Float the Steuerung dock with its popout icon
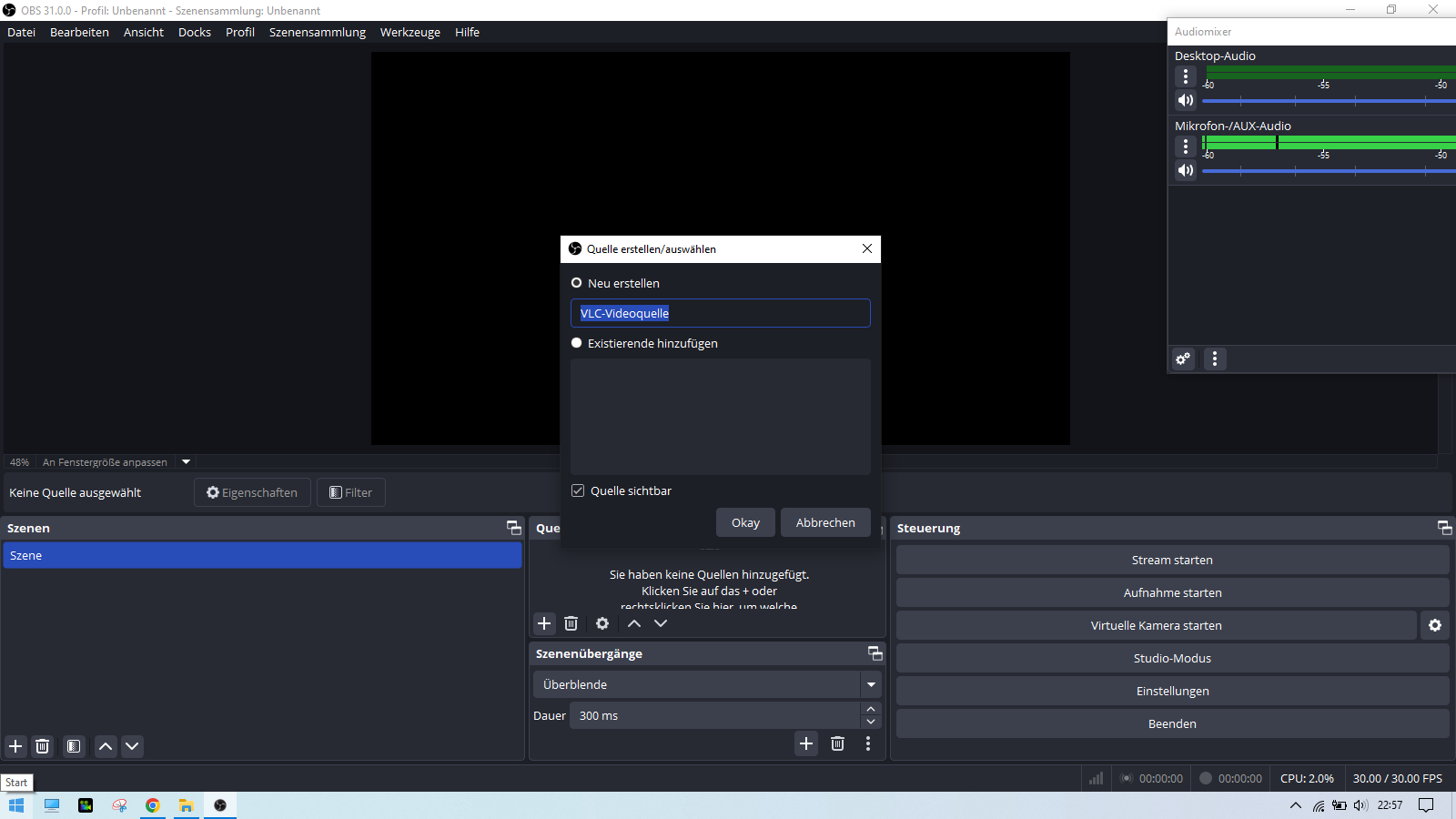The height and width of the screenshot is (819, 1456). point(1444,528)
